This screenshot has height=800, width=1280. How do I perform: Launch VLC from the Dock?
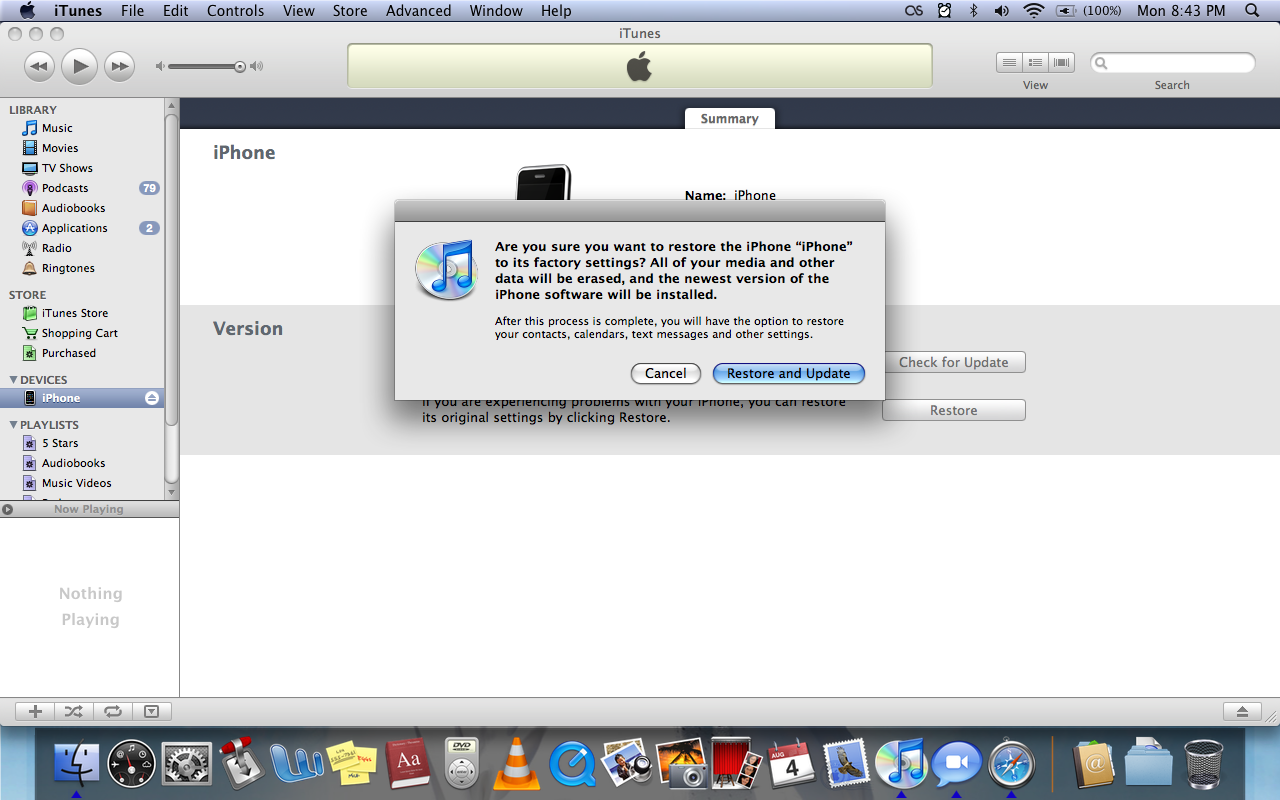pyautogui.click(x=517, y=764)
